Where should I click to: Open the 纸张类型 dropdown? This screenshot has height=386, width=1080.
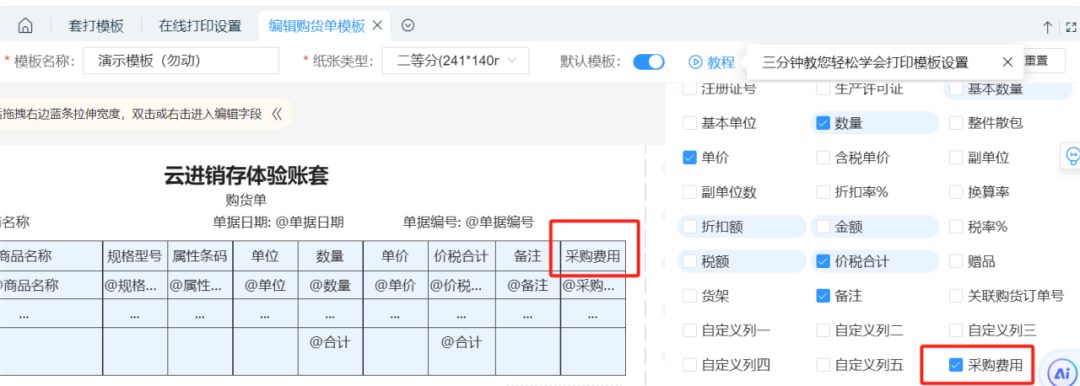[455, 61]
